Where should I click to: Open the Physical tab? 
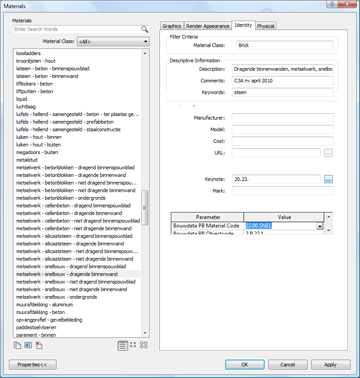coord(266,26)
